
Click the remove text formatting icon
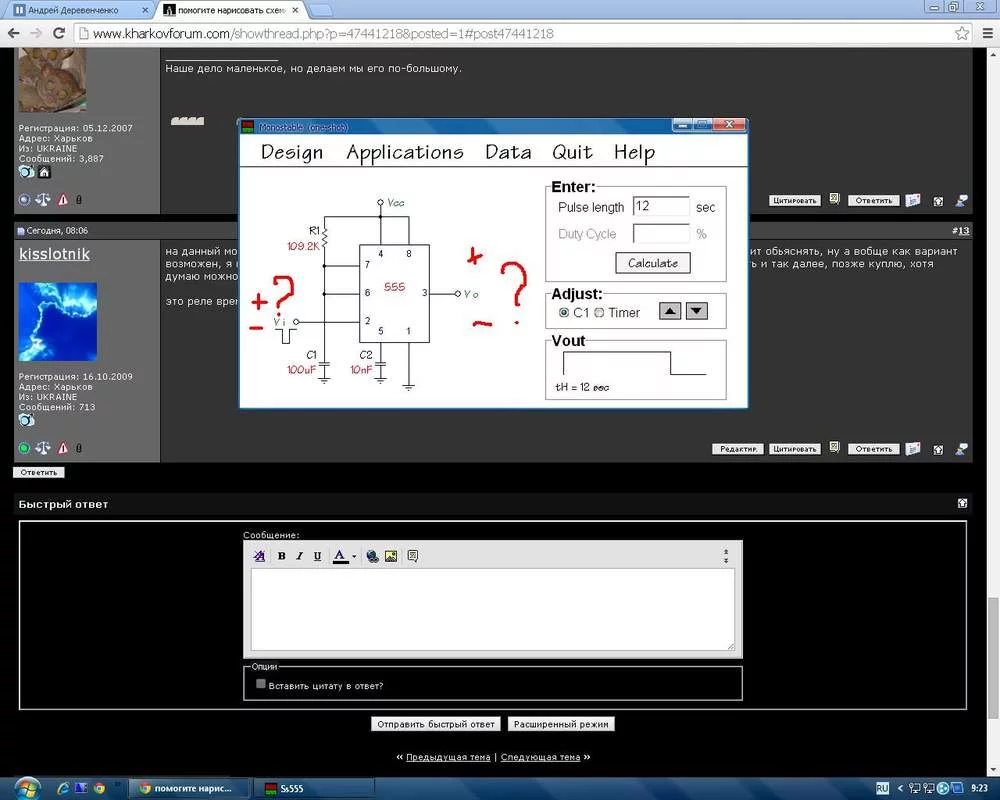[260, 556]
